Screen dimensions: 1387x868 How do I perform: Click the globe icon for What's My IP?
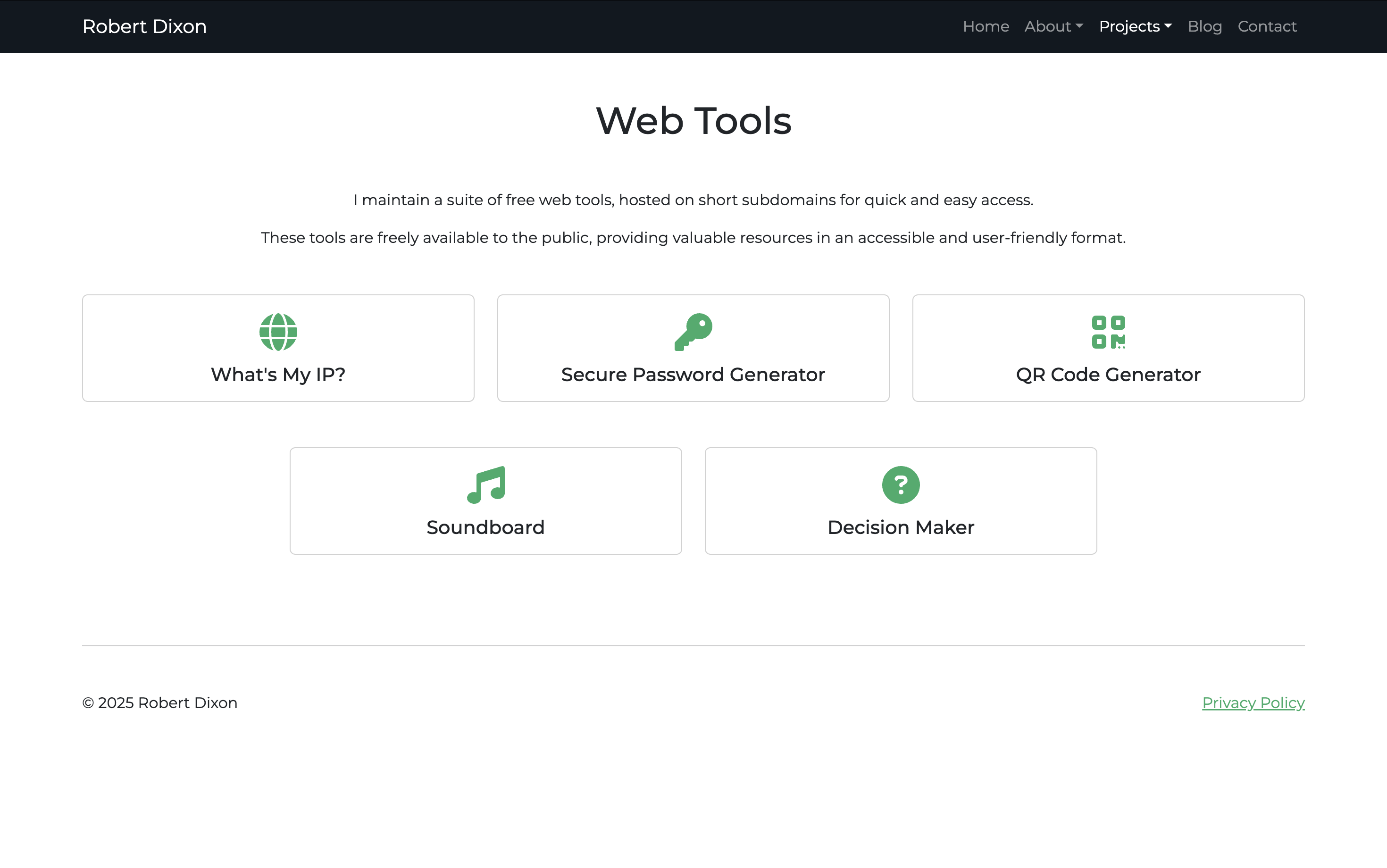278,332
